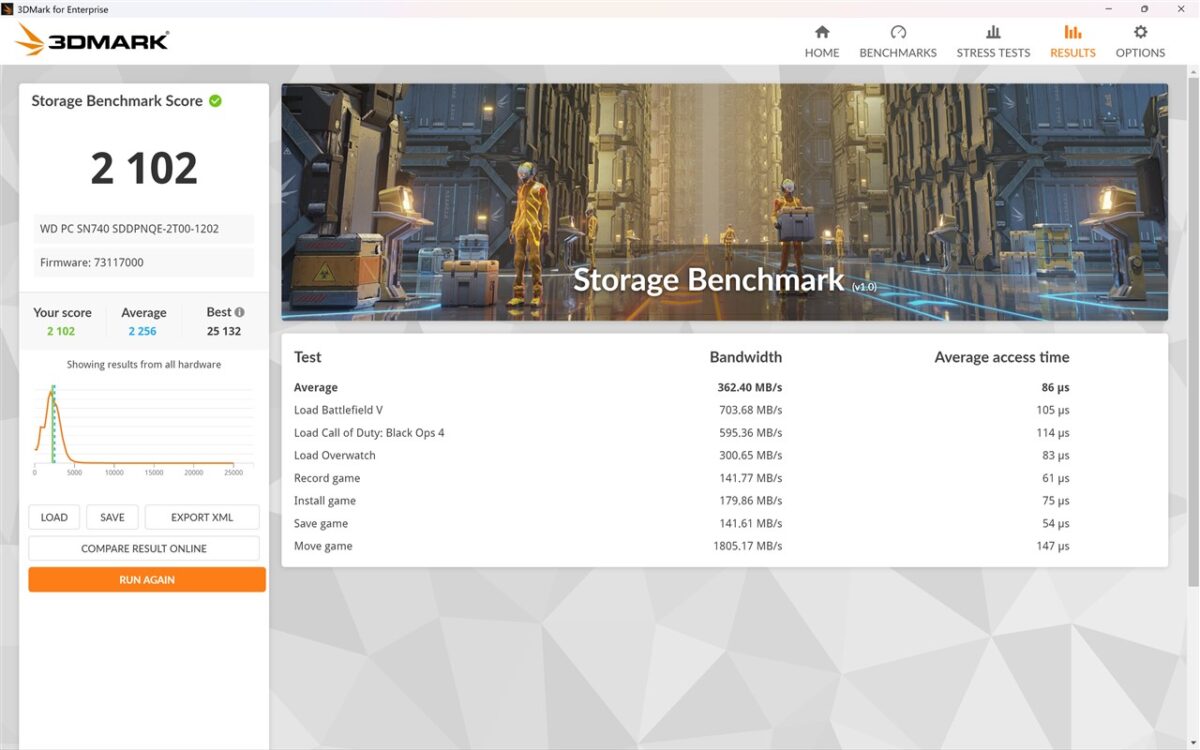
Task: Open Stress Tests via the bar-chart icon
Action: [x=993, y=33]
